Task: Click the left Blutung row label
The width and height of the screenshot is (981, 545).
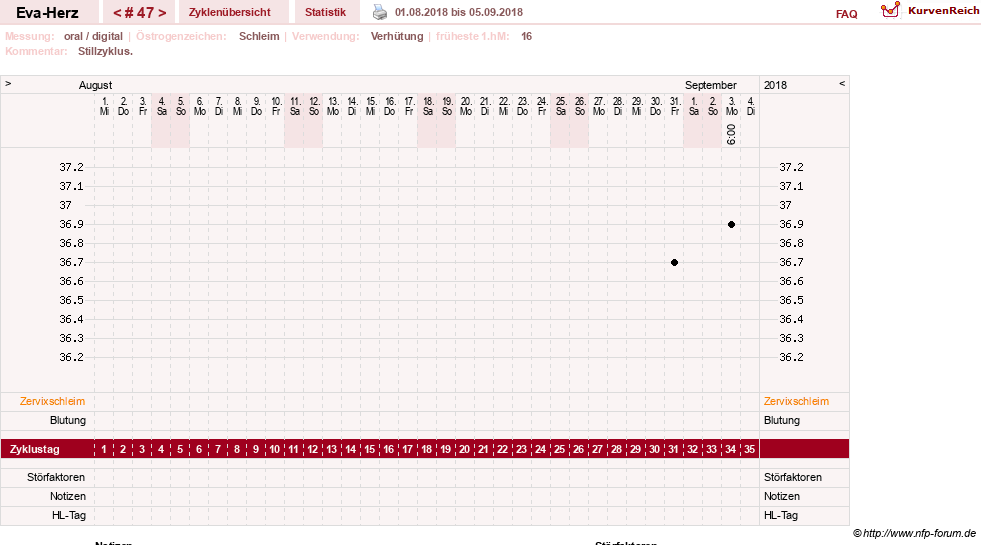Action: pyautogui.click(x=68, y=420)
